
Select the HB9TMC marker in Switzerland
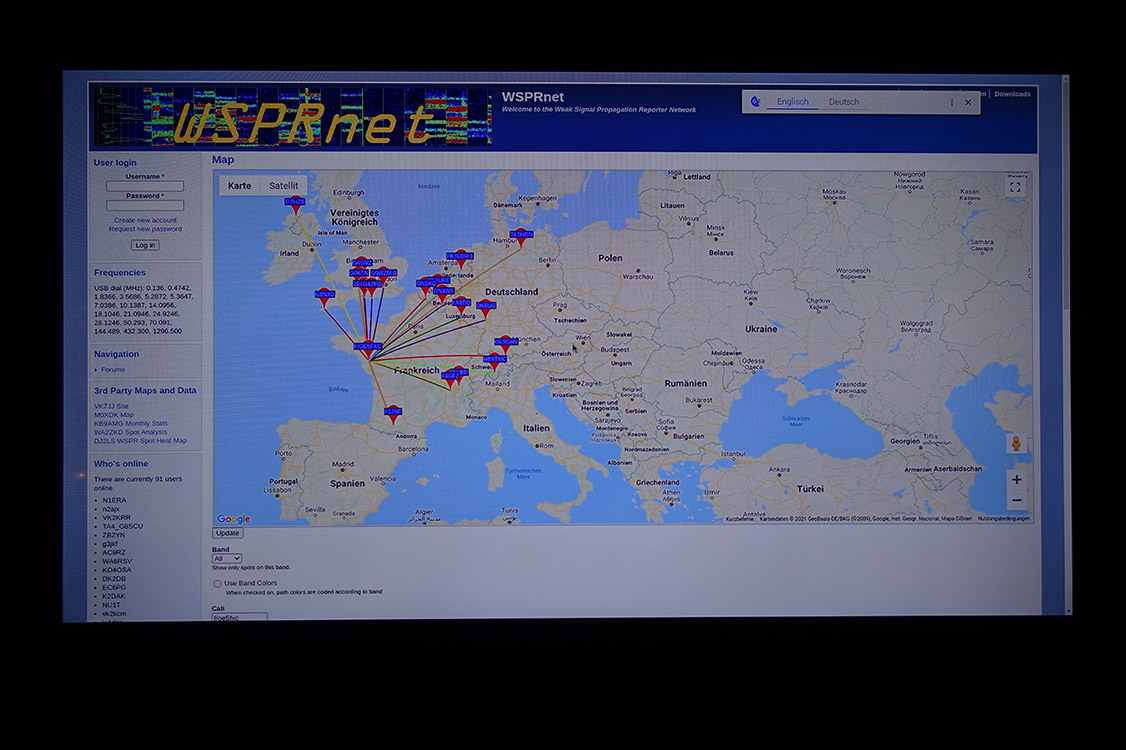tap(495, 363)
